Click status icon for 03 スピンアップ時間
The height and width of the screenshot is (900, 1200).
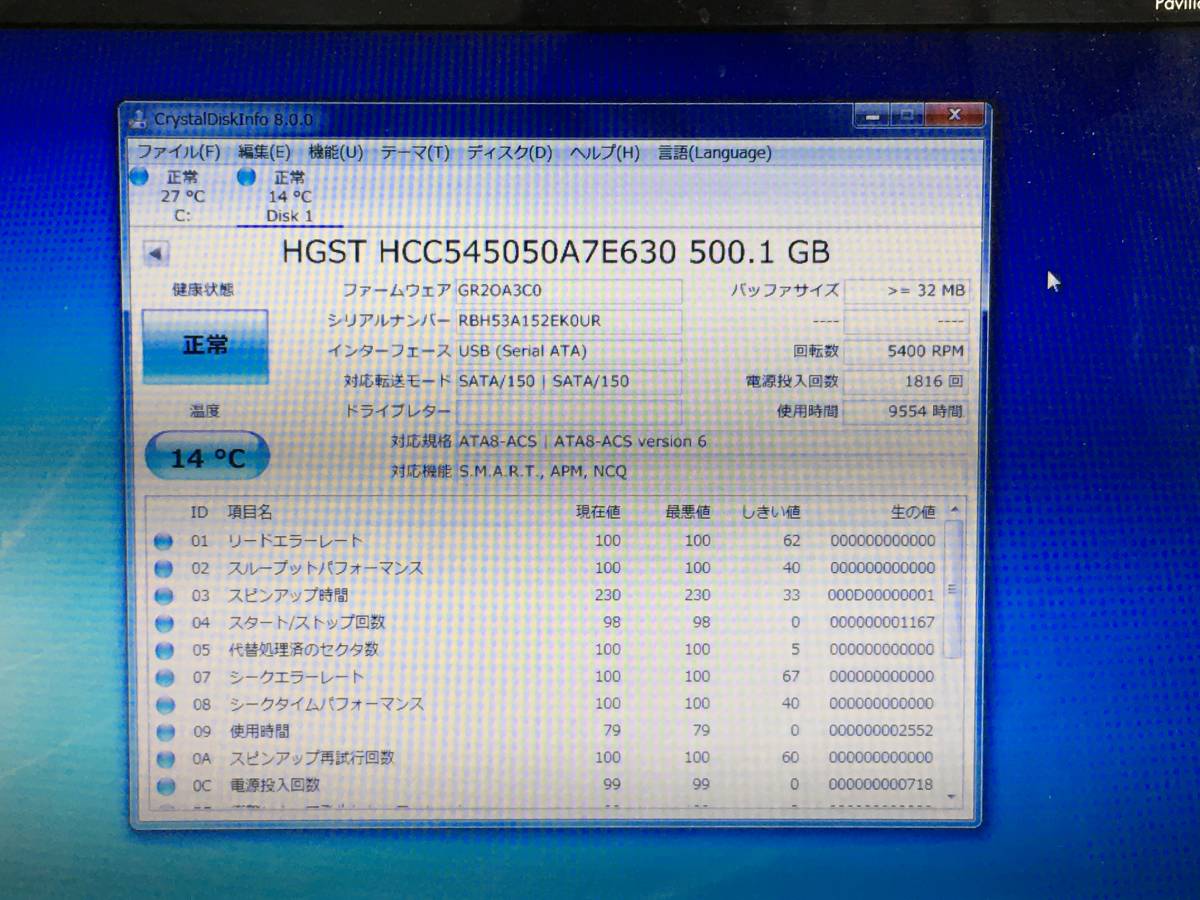tap(163, 596)
